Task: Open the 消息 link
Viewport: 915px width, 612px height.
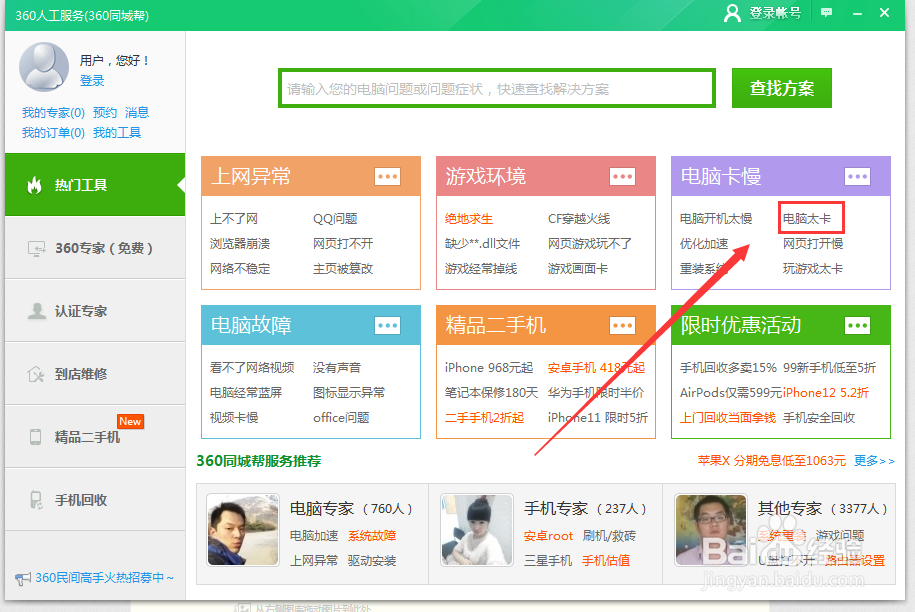Action: pyautogui.click(x=137, y=113)
